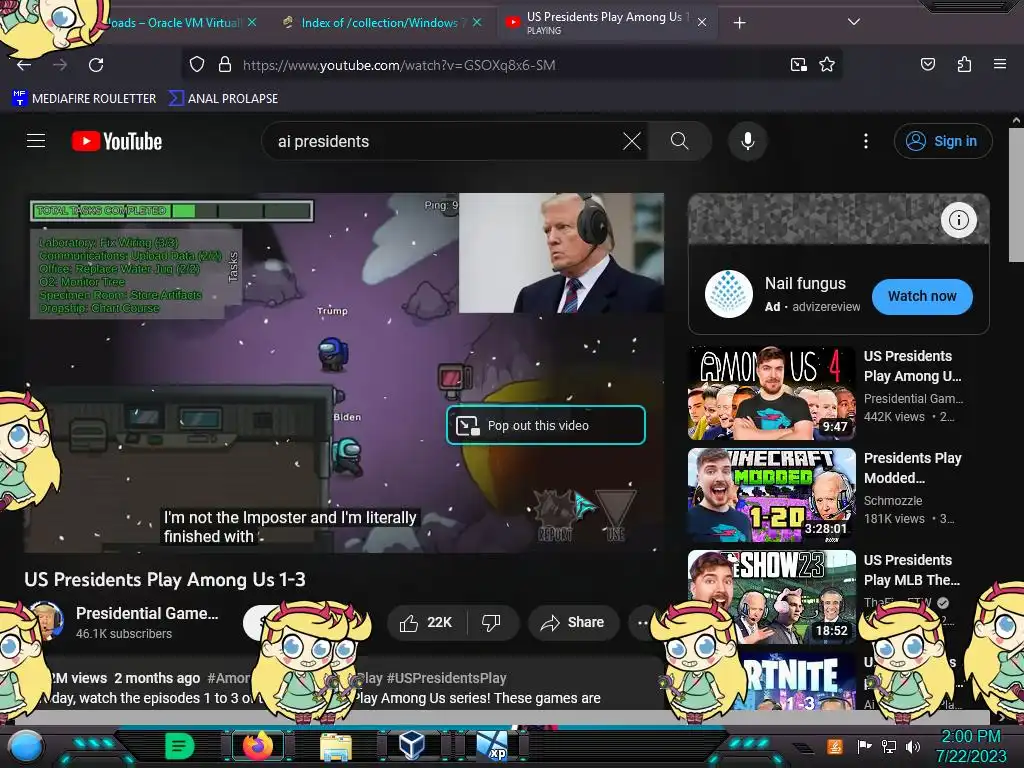Open the Extensions puzzle icon
This screenshot has width=1024, height=768.
click(964, 65)
